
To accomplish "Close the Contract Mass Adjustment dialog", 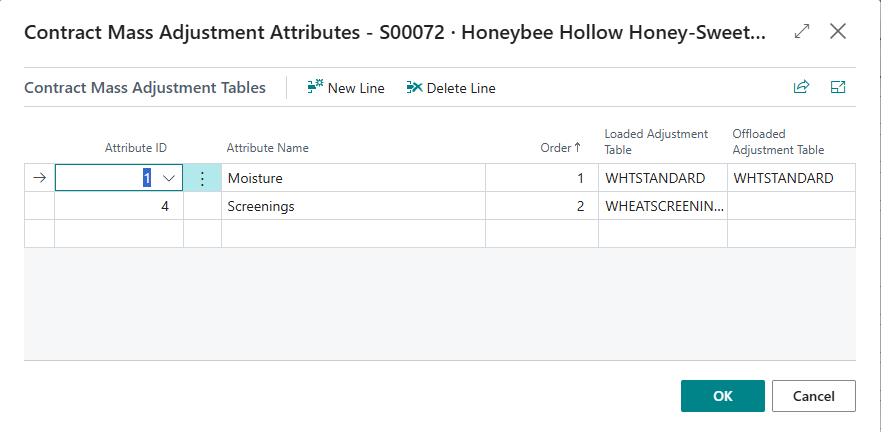I will 838,31.
